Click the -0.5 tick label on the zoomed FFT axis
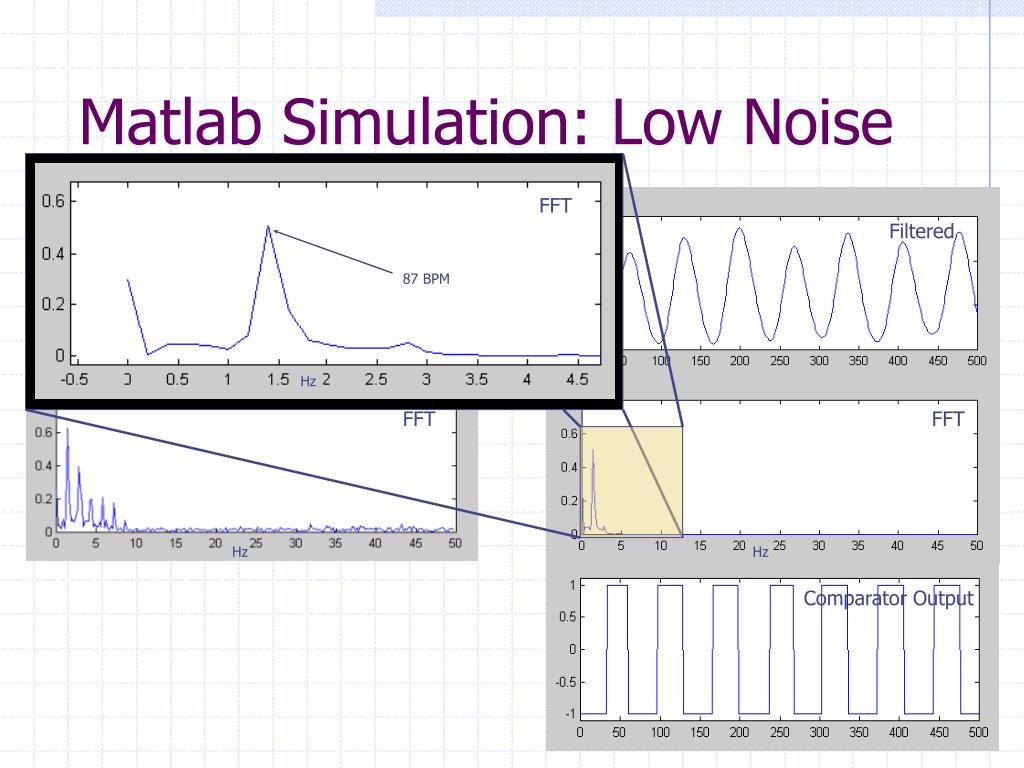 74,379
